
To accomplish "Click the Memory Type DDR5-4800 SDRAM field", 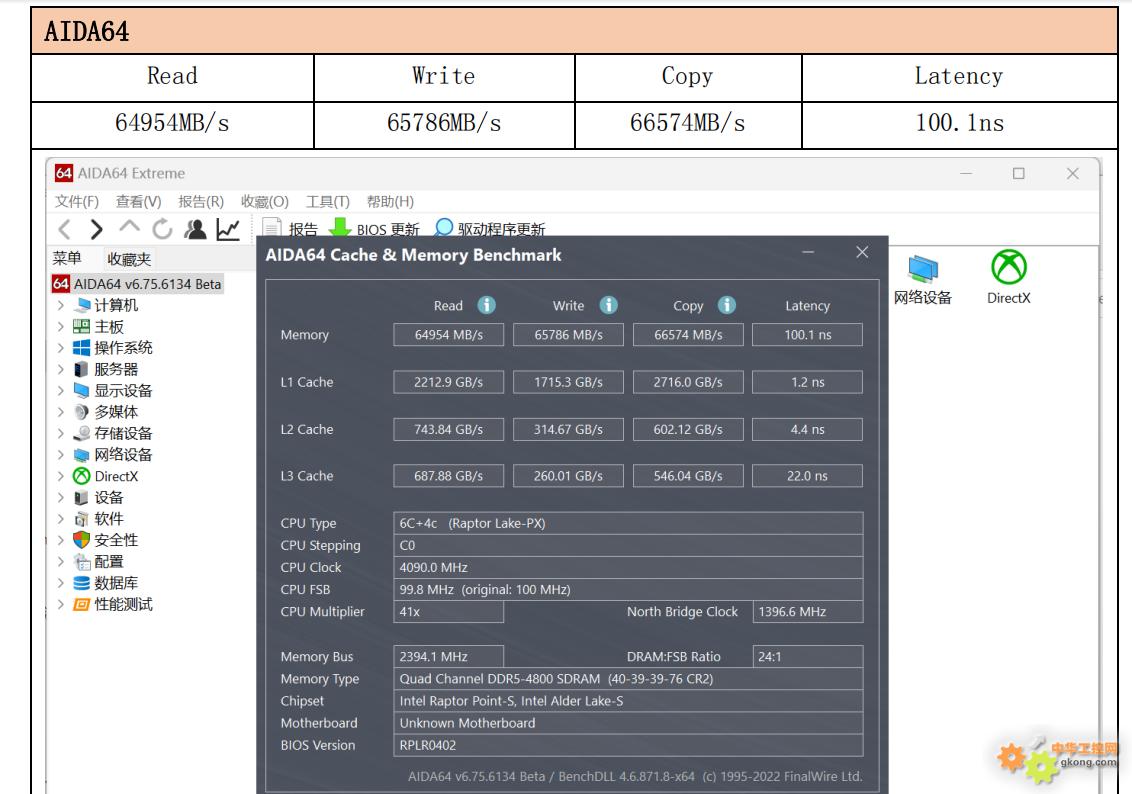I will 628,679.
